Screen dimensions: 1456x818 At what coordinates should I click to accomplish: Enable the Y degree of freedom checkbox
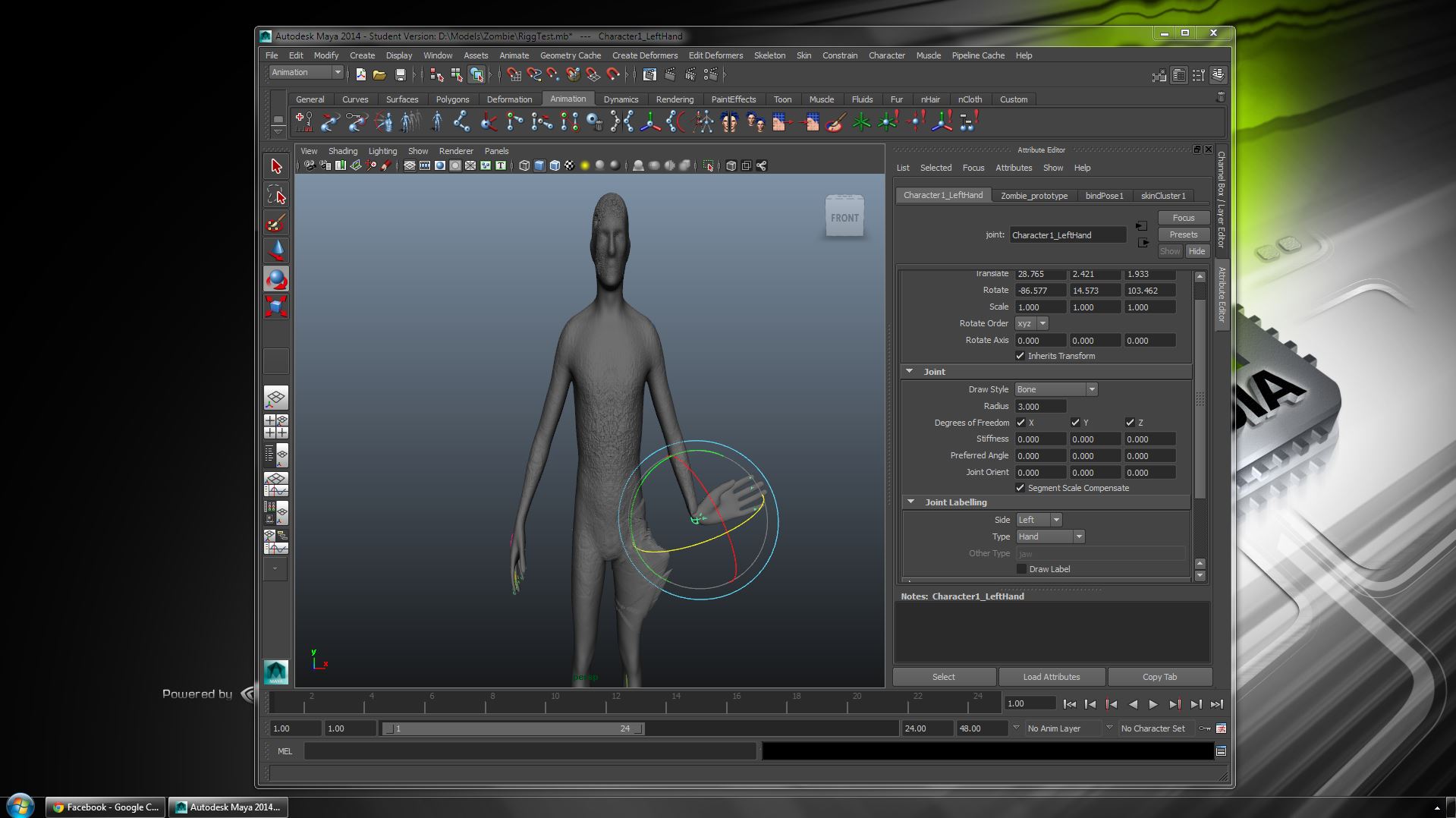click(1075, 423)
